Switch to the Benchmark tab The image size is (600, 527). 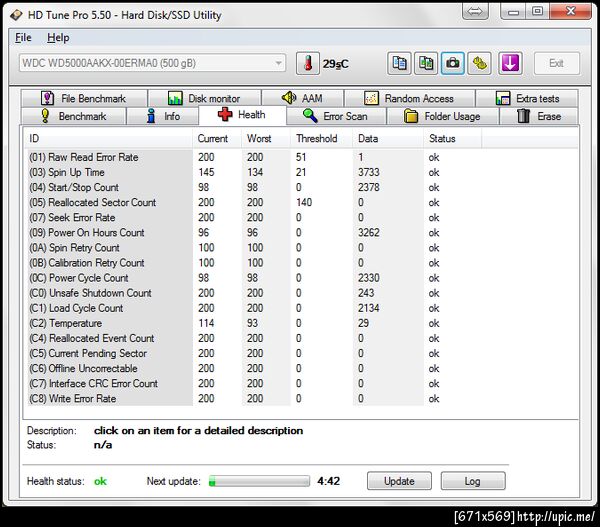[73, 116]
